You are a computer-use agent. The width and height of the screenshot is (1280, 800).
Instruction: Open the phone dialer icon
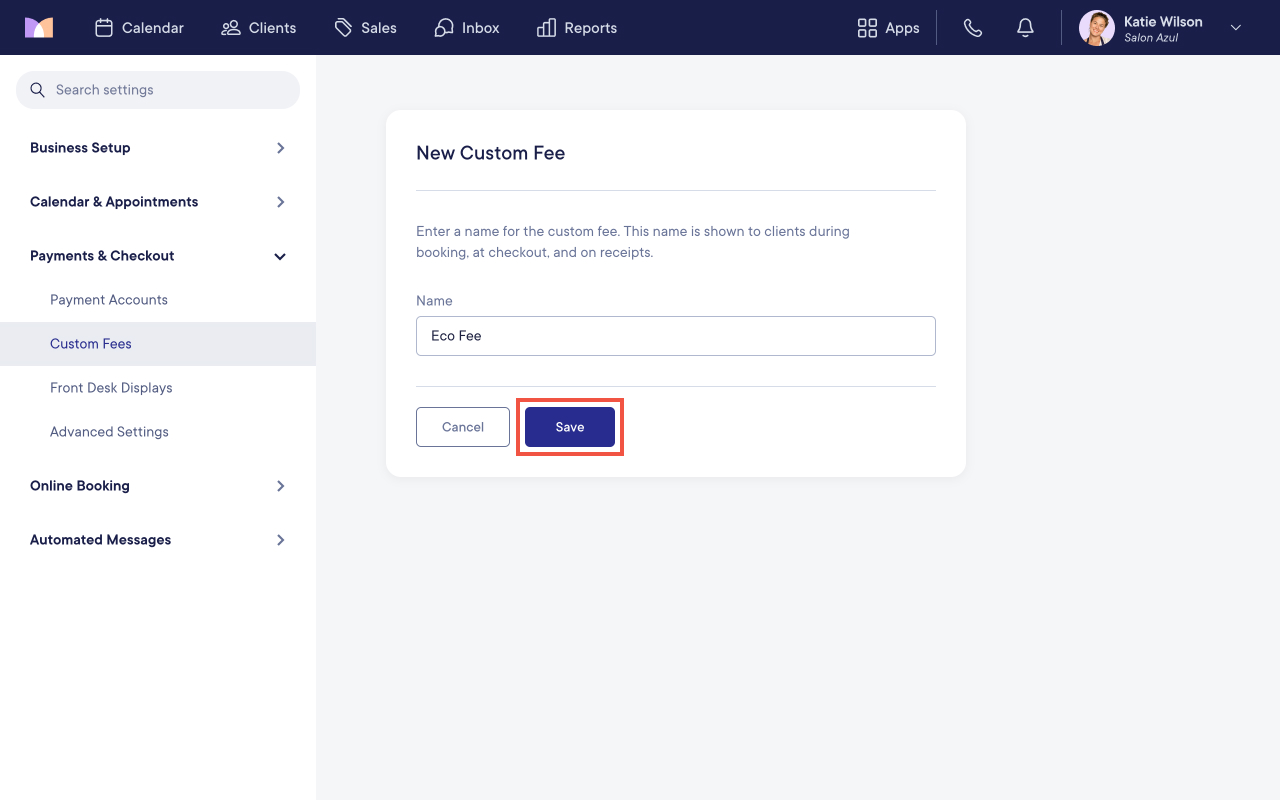coord(973,28)
